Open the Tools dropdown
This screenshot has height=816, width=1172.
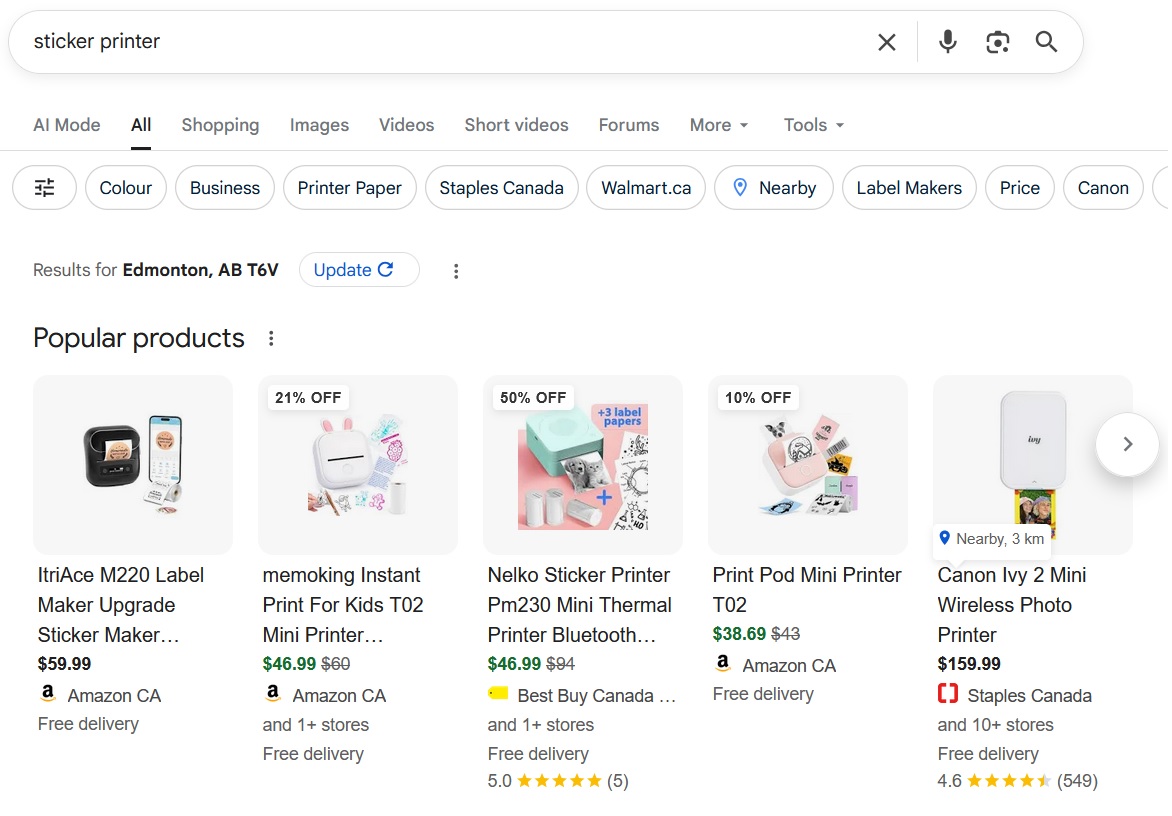(x=814, y=125)
